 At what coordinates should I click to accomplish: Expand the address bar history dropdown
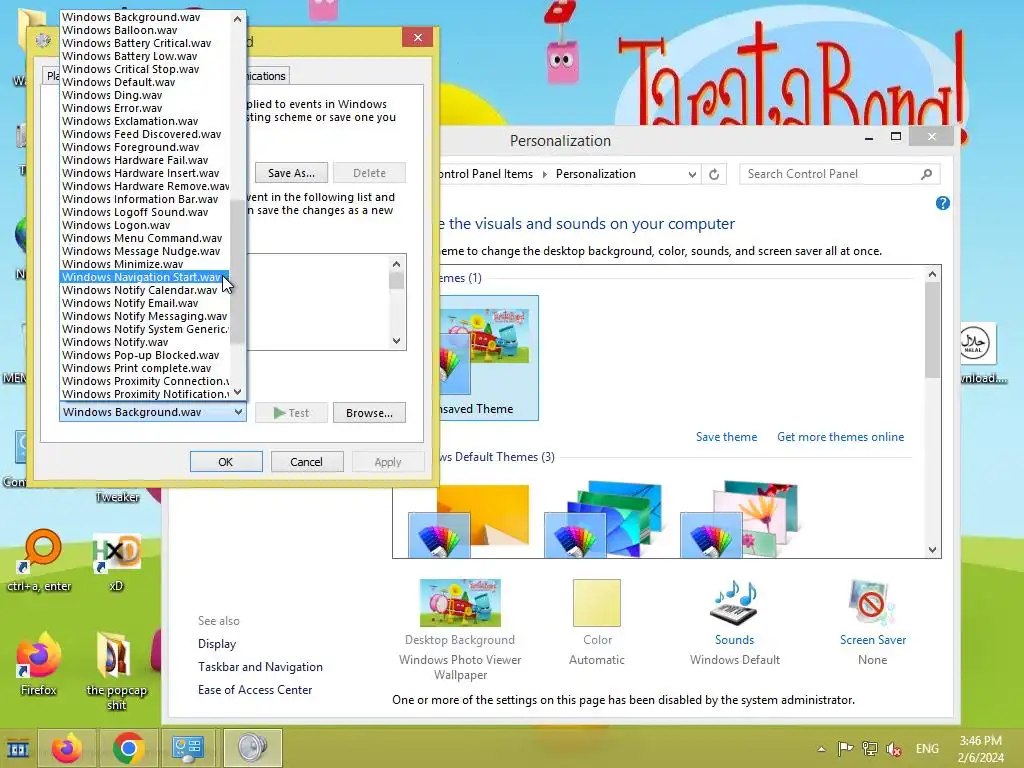click(x=692, y=174)
